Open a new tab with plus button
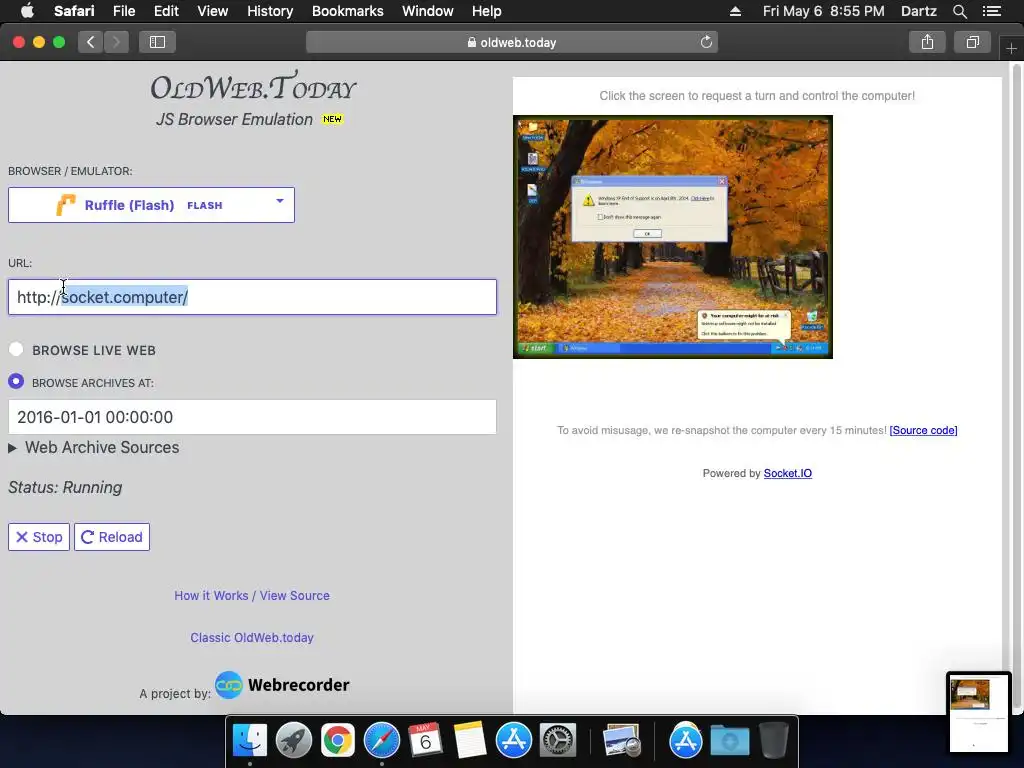The height and width of the screenshot is (768, 1024). (x=1011, y=49)
